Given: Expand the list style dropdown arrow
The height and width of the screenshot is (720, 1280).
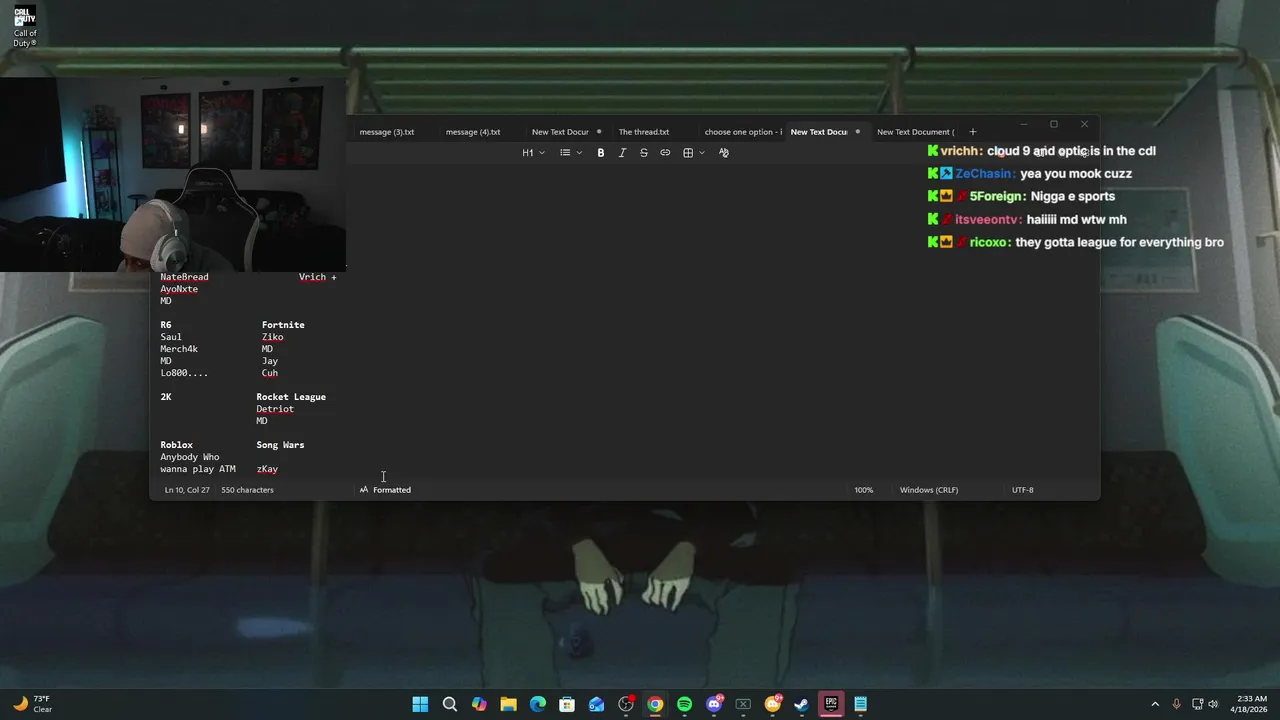Looking at the screenshot, I should tap(579, 153).
